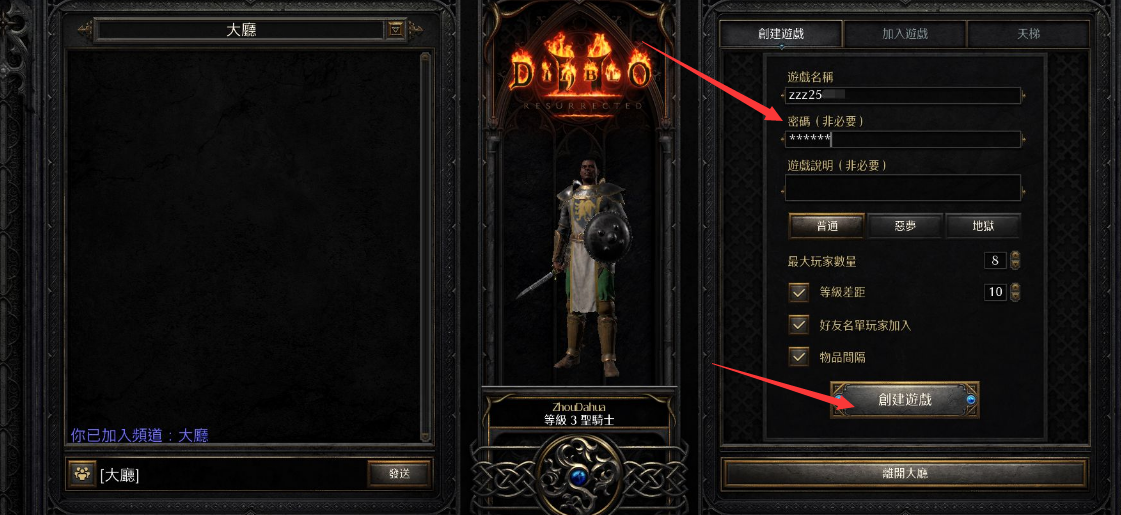Increase max players with up arrow
The height and width of the screenshot is (515, 1121).
coord(1015,255)
